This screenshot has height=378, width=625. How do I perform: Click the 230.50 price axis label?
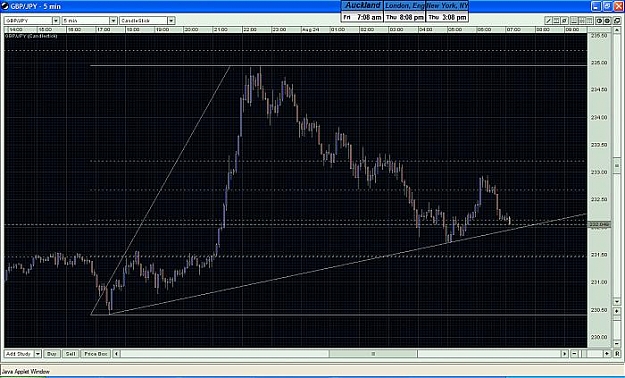pos(599,310)
